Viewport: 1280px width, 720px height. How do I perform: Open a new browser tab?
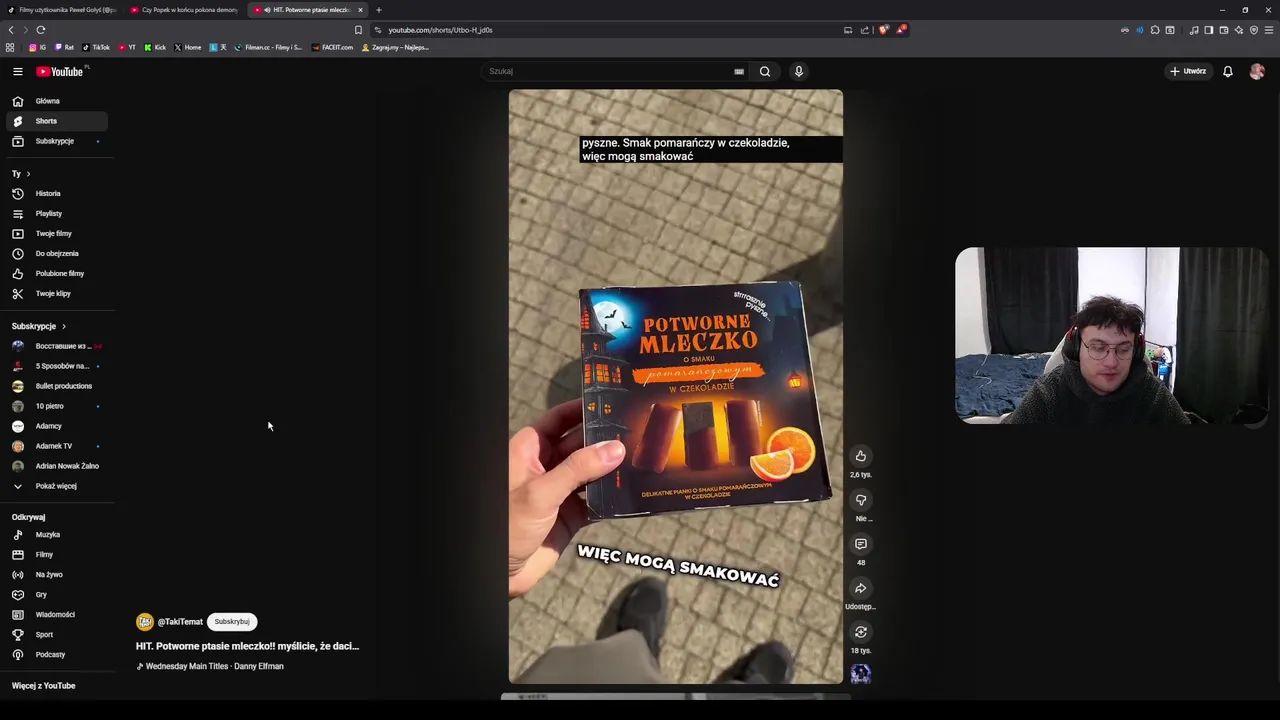[x=378, y=10]
